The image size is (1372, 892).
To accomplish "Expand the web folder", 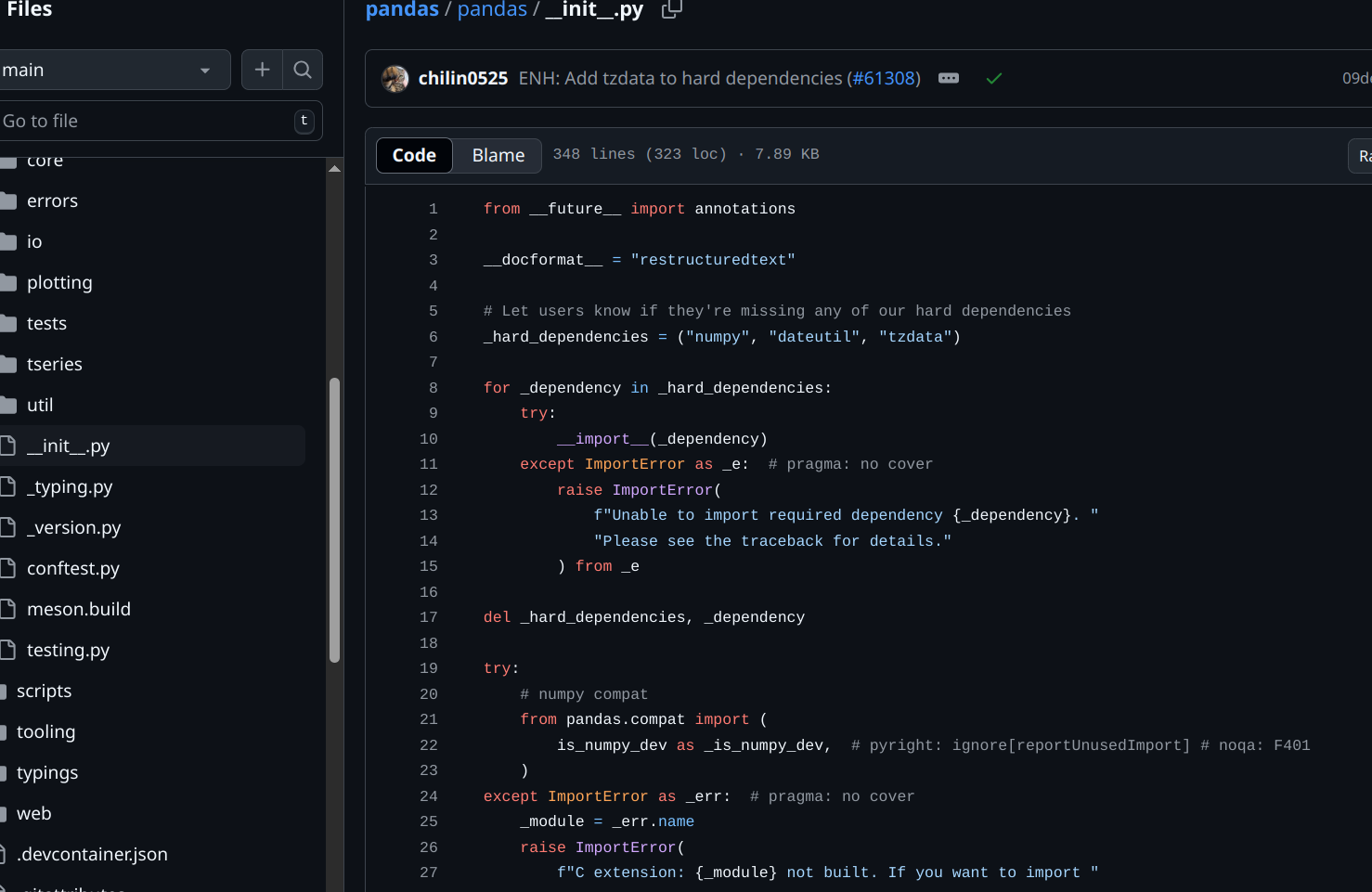I will (33, 813).
